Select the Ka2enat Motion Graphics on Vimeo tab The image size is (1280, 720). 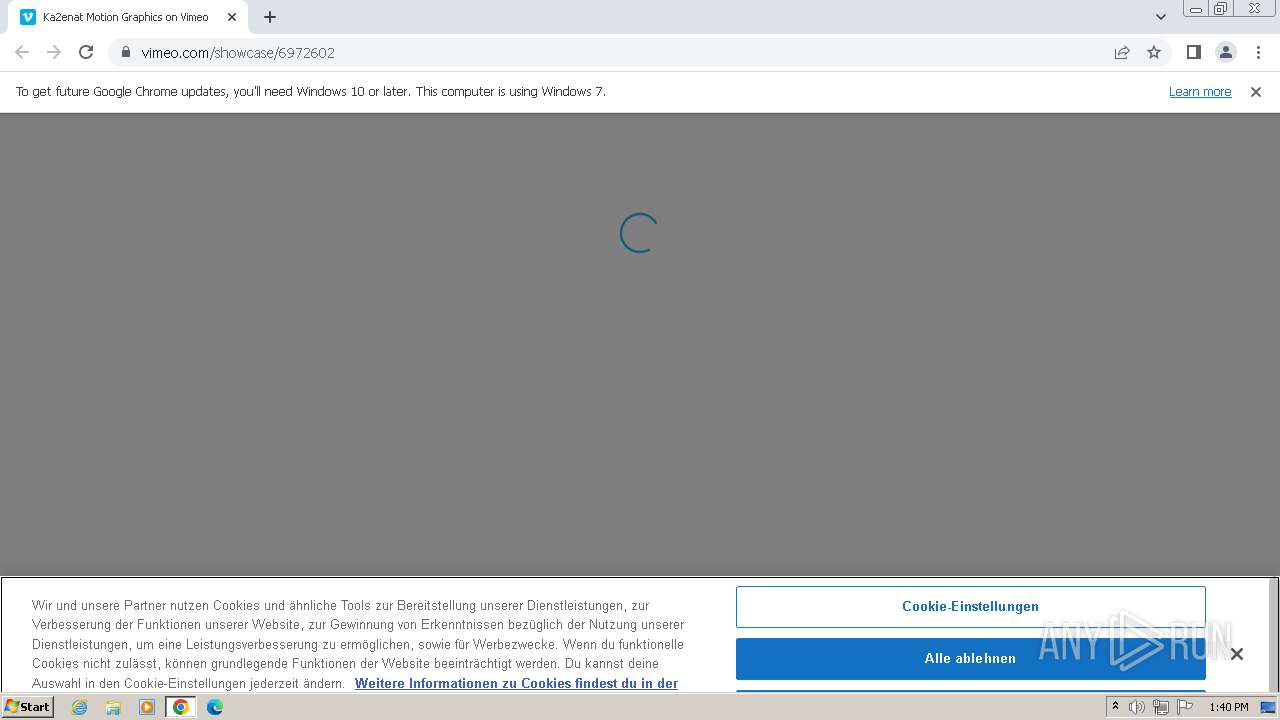(128, 17)
